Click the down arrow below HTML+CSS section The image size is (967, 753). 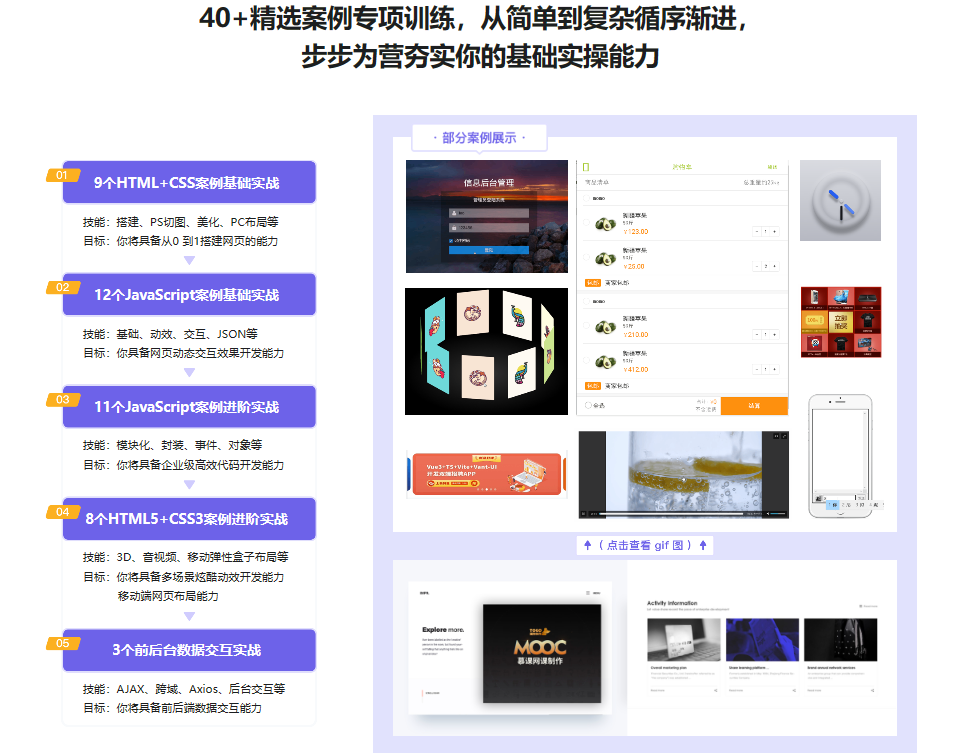point(189,261)
